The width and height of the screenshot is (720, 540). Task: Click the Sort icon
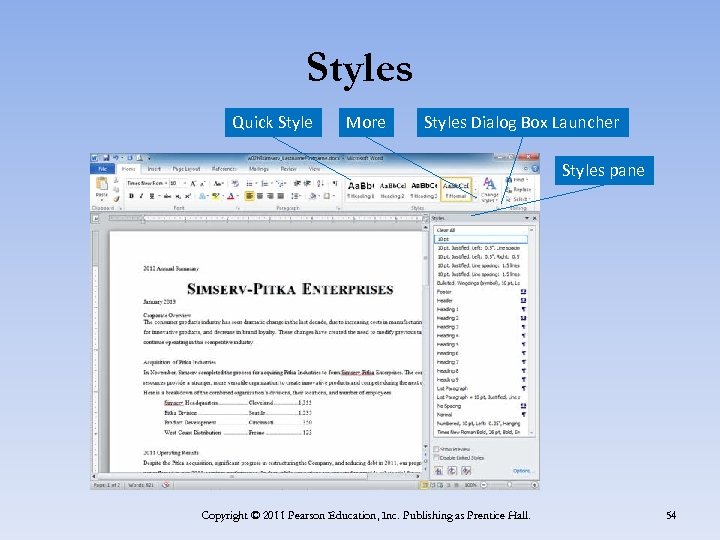coord(321,184)
